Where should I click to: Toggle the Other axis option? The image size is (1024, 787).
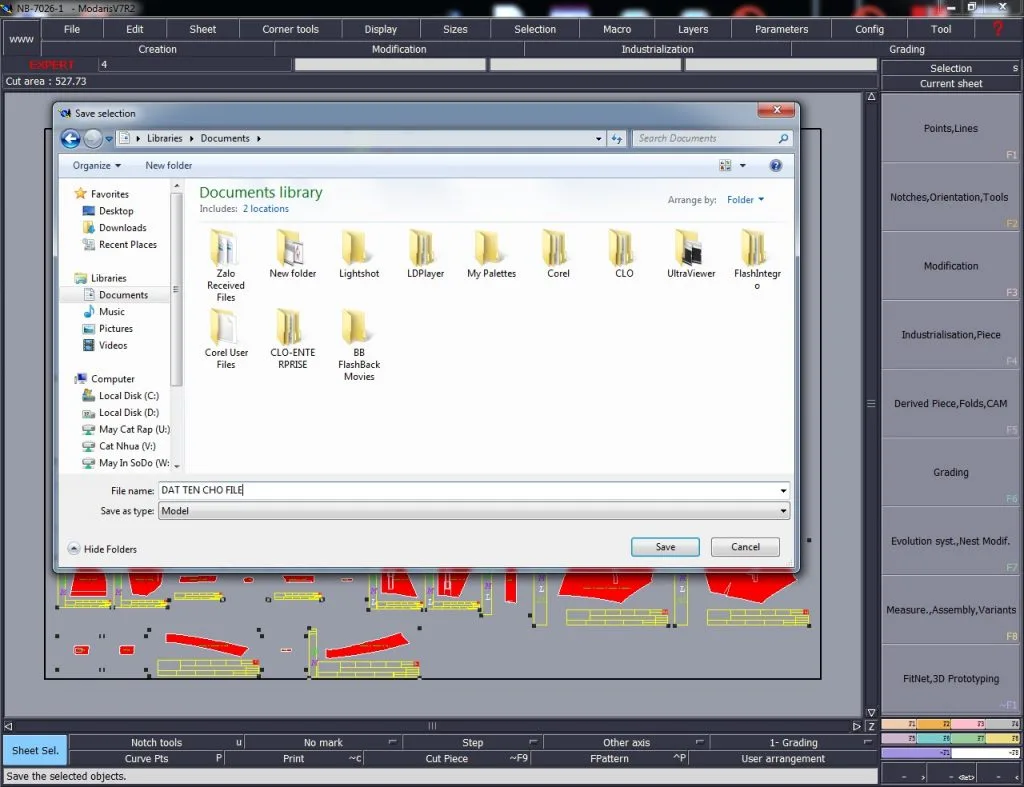[626, 743]
